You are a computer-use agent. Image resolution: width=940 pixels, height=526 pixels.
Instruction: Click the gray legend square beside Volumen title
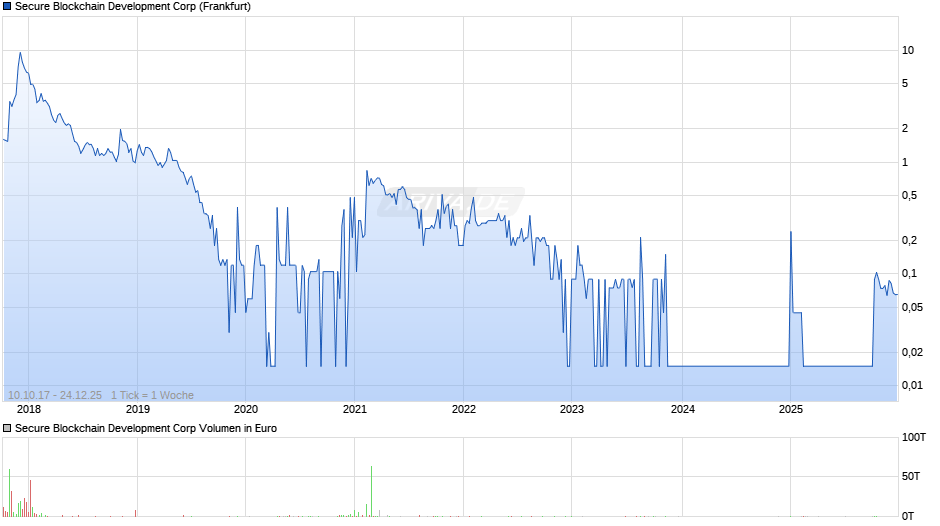[7, 428]
